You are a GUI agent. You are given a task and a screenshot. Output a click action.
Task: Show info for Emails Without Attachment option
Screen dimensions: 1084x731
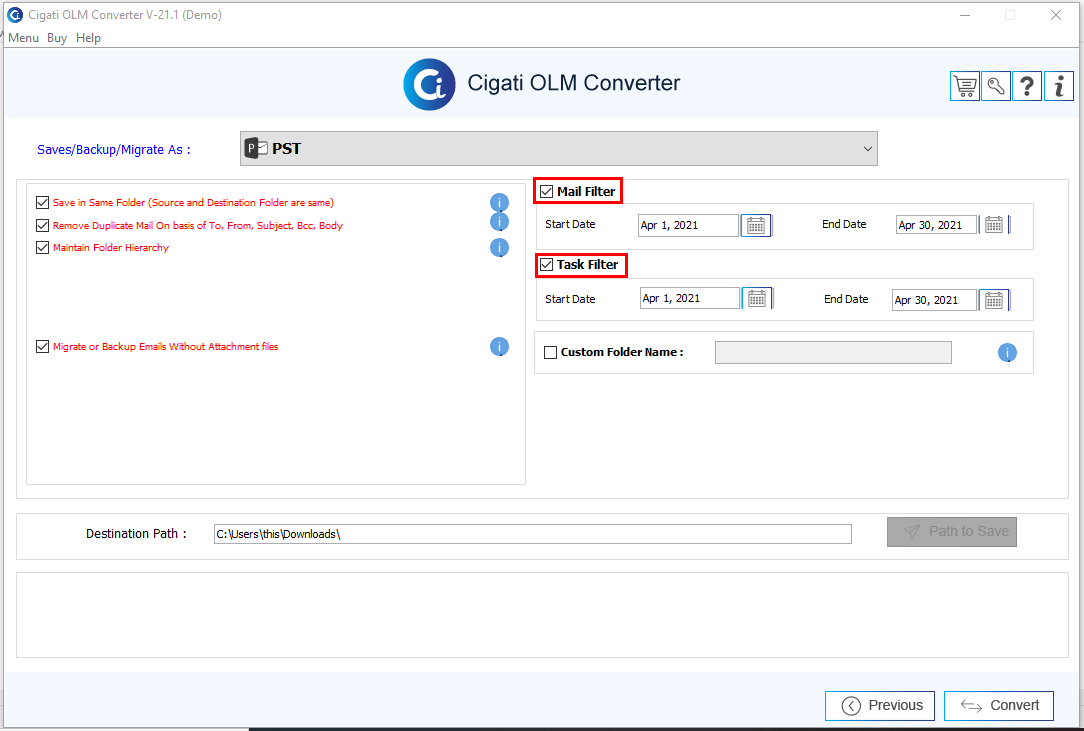pos(499,346)
